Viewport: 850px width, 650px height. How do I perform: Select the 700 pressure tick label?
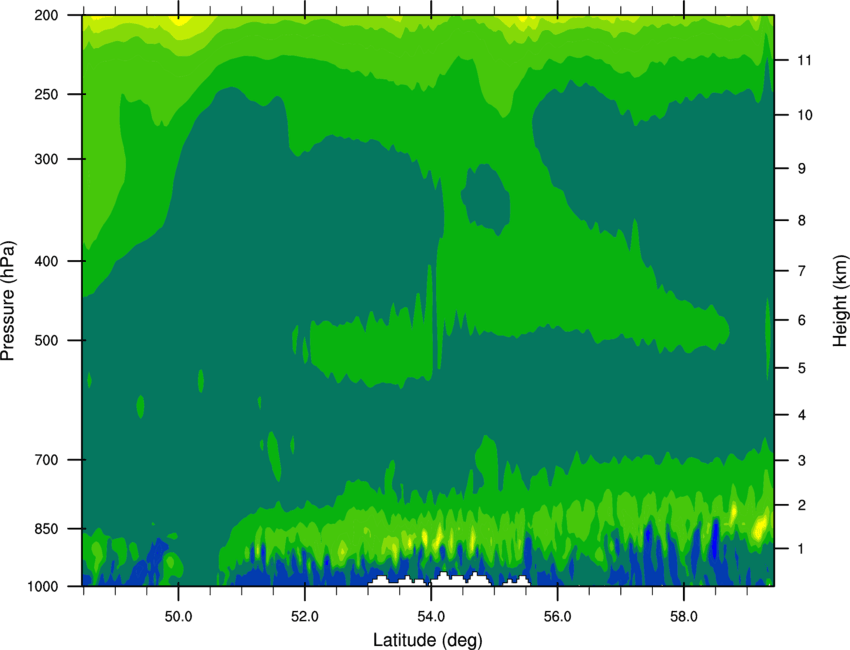46,460
